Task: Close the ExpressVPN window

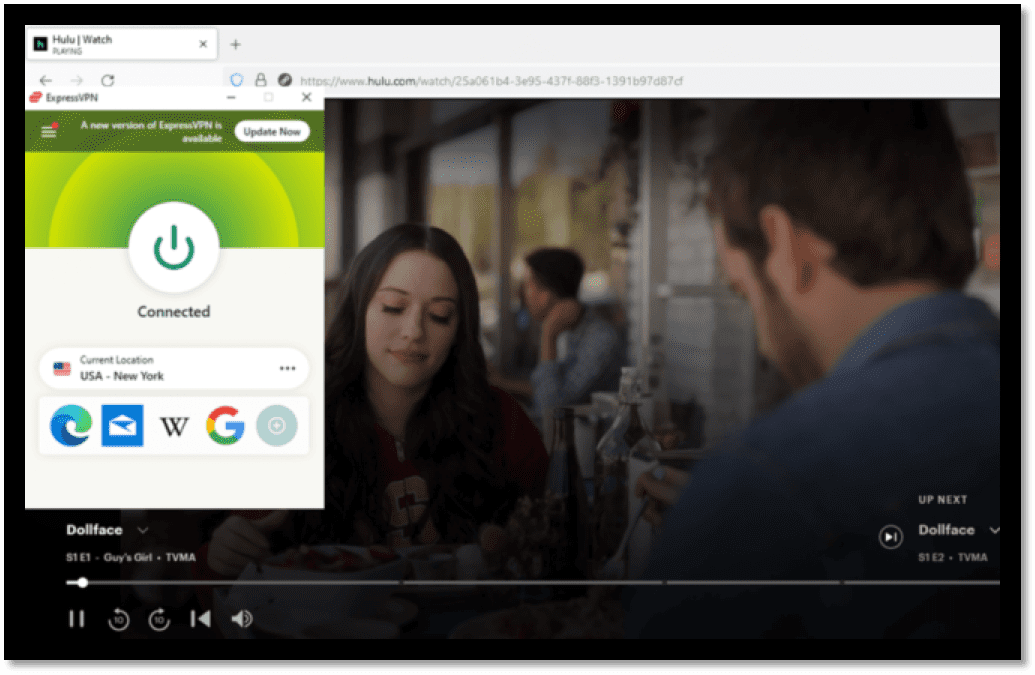Action: click(306, 98)
